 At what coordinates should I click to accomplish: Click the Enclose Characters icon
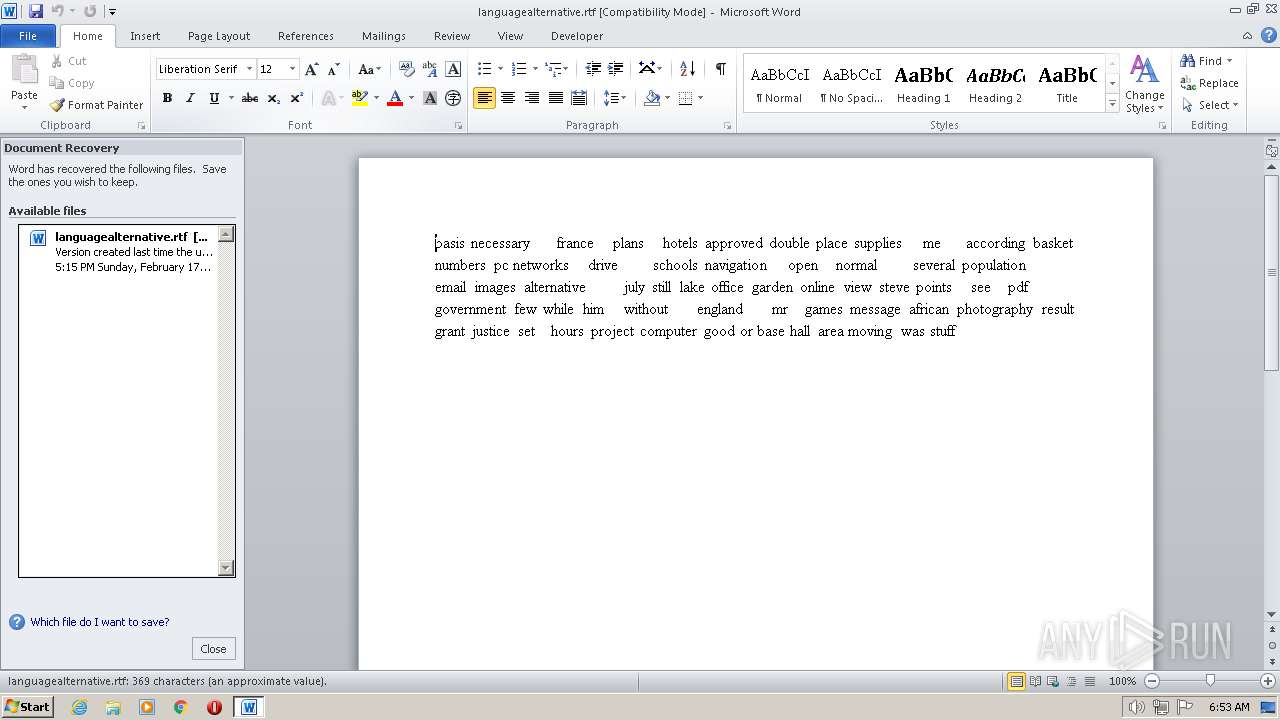point(453,98)
